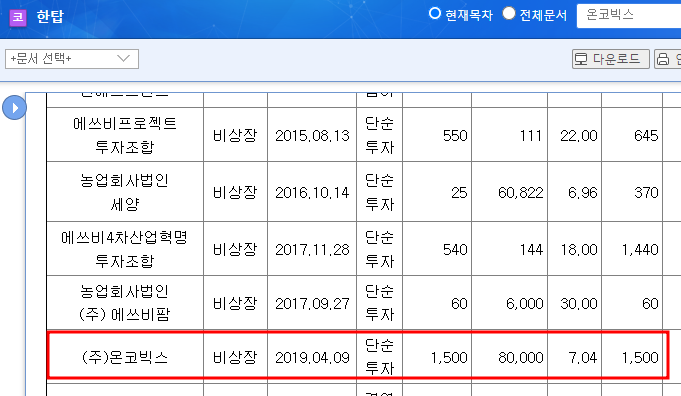
Task: Click 비상장 in the 에쓰비프로젝트 row
Action: point(235,135)
